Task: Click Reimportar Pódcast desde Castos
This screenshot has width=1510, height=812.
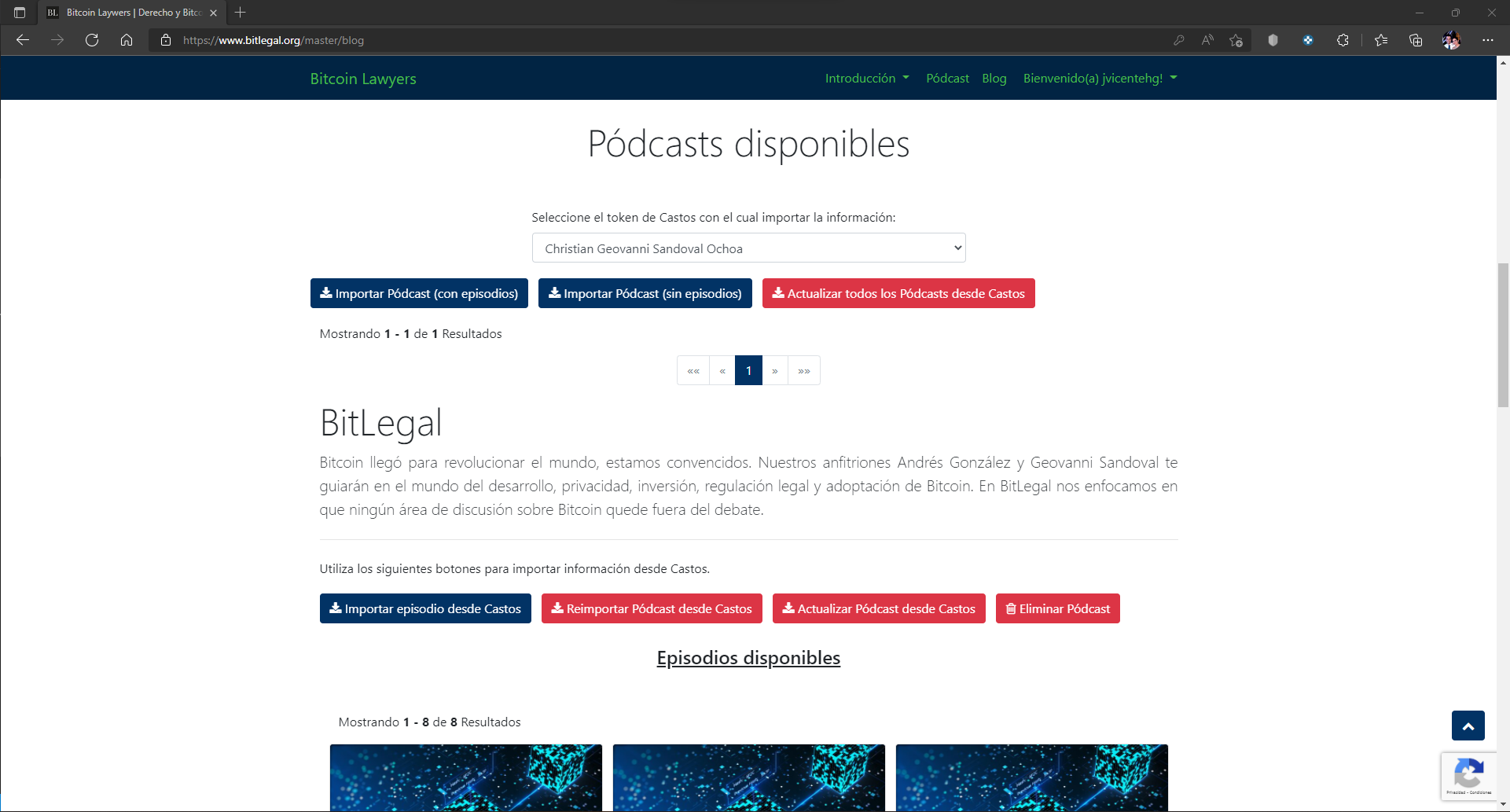Action: coord(652,608)
